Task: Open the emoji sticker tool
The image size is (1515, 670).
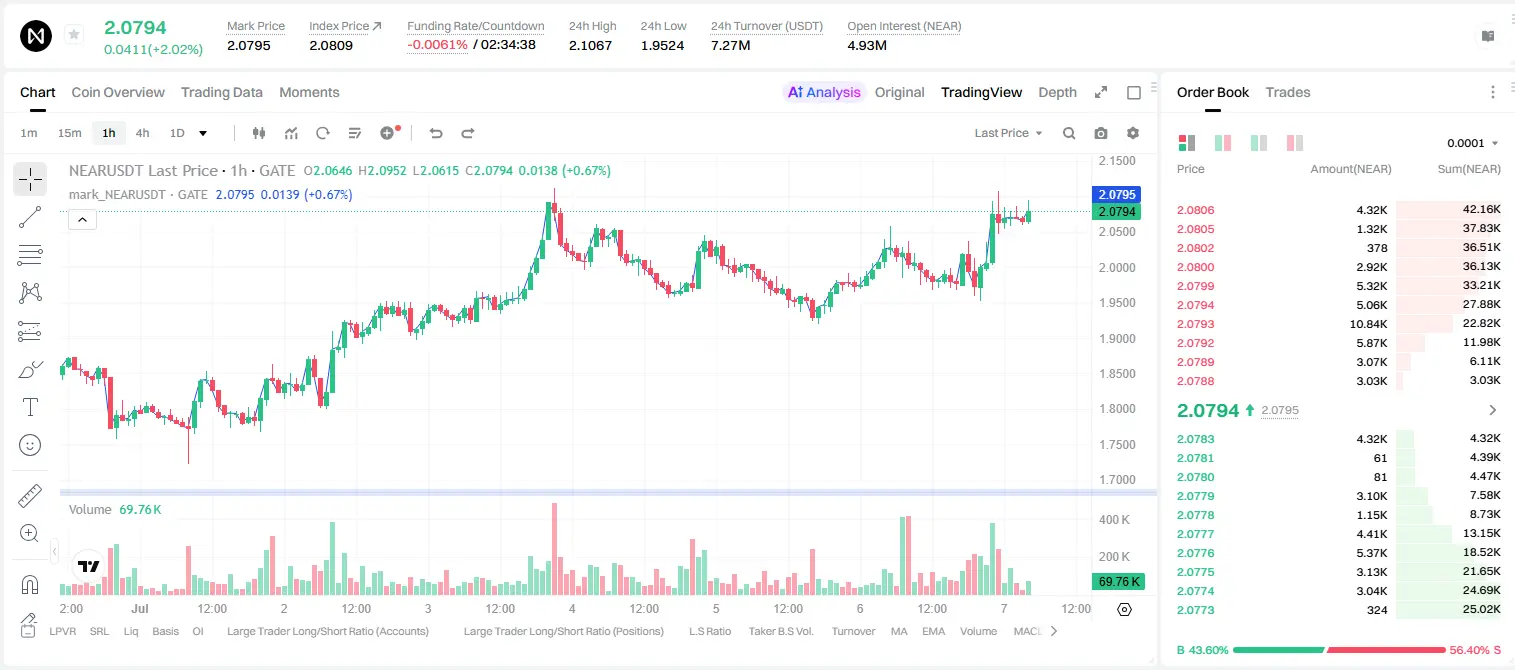Action: tap(30, 445)
